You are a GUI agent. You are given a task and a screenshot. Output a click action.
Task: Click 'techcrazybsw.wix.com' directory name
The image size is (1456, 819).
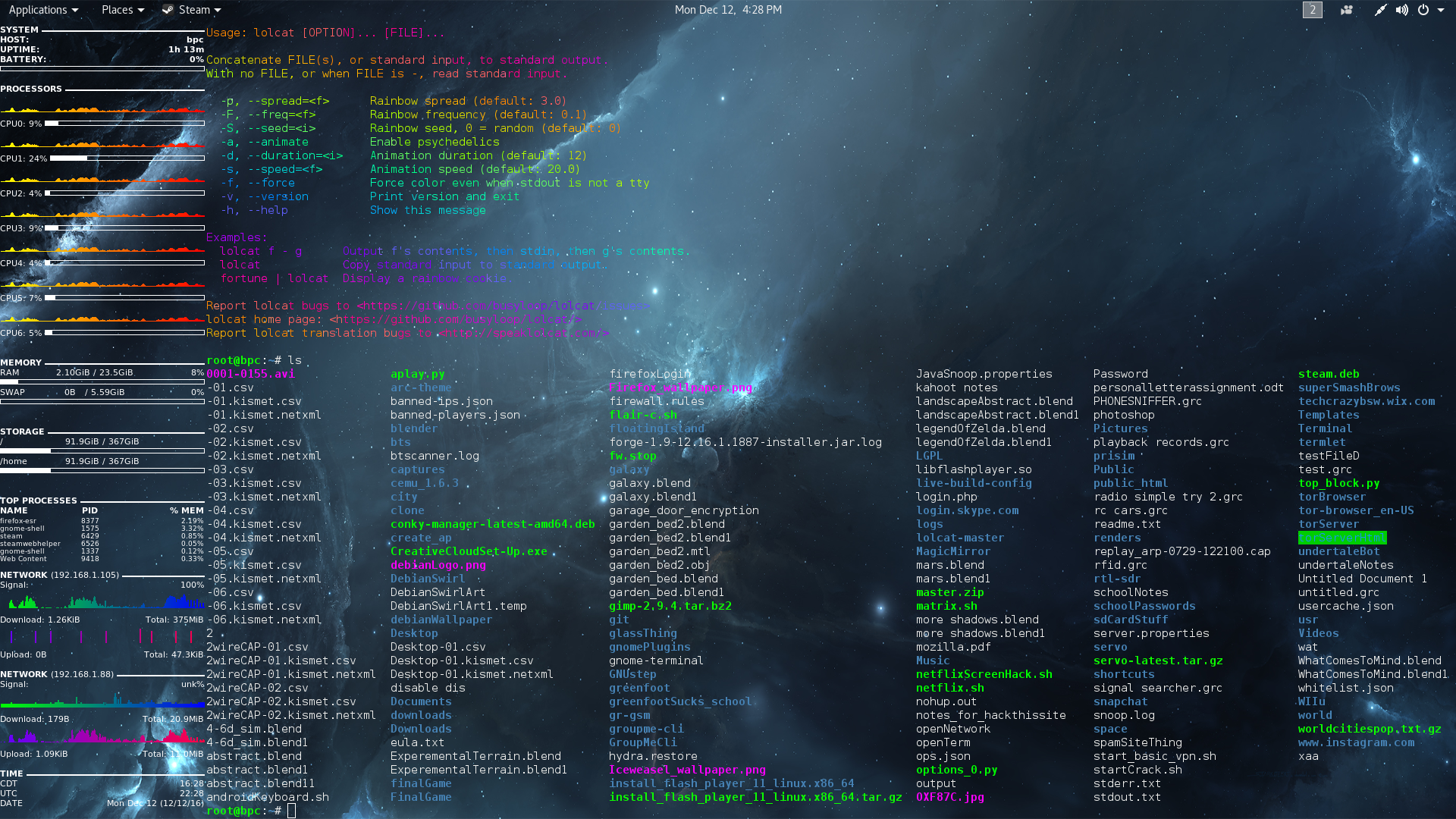coord(1367,401)
